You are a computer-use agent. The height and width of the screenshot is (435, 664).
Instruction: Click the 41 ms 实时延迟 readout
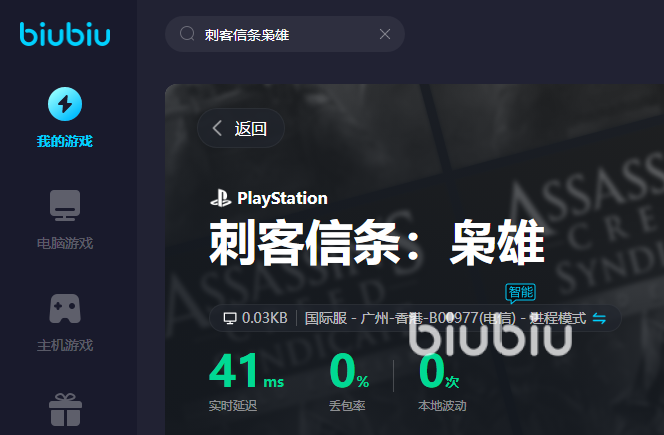click(x=246, y=382)
